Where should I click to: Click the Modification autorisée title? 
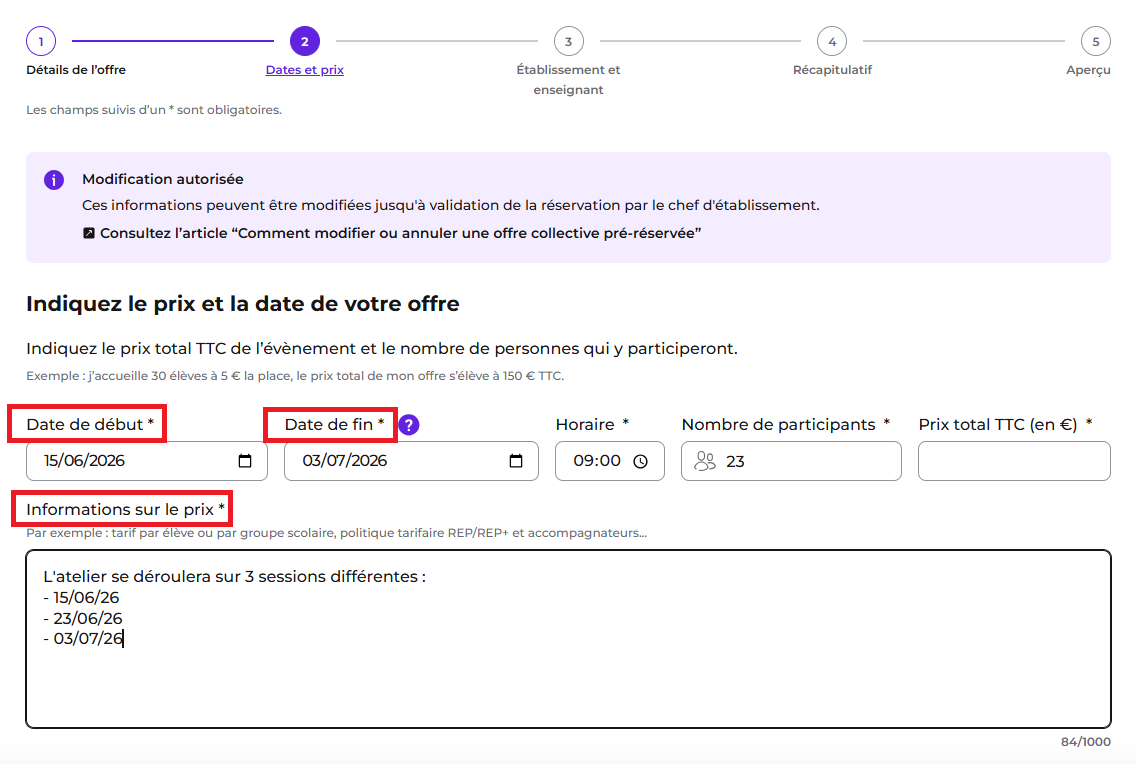162,179
